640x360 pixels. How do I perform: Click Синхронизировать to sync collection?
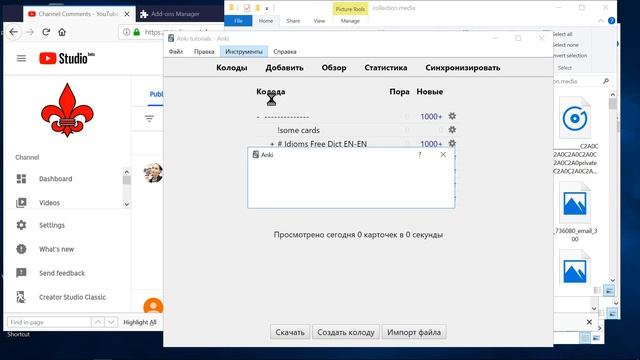(462, 68)
